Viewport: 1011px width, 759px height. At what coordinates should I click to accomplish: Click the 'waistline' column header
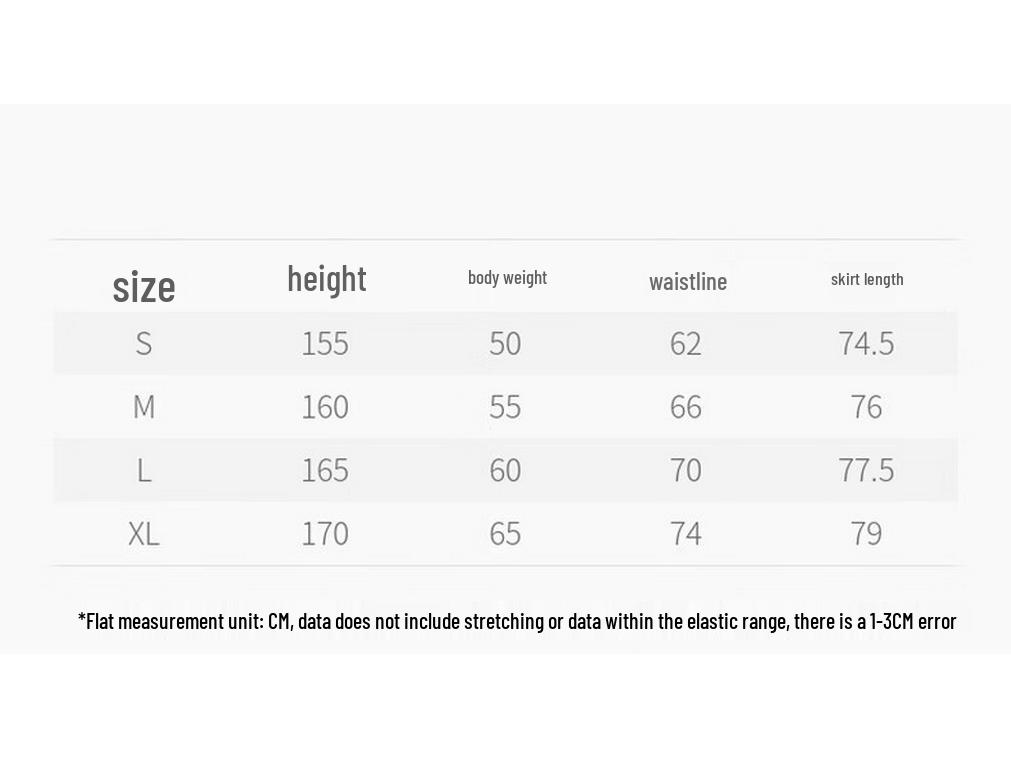688,282
